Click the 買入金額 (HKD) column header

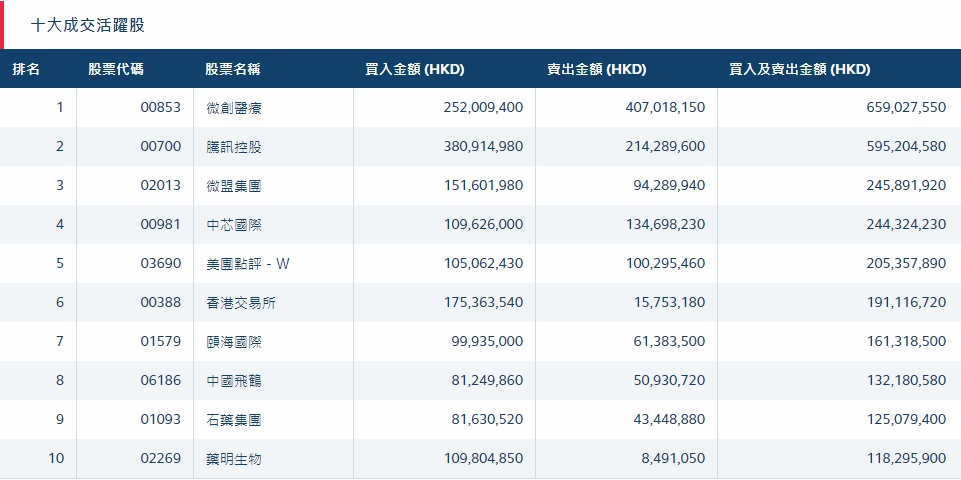pyautogui.click(x=415, y=69)
